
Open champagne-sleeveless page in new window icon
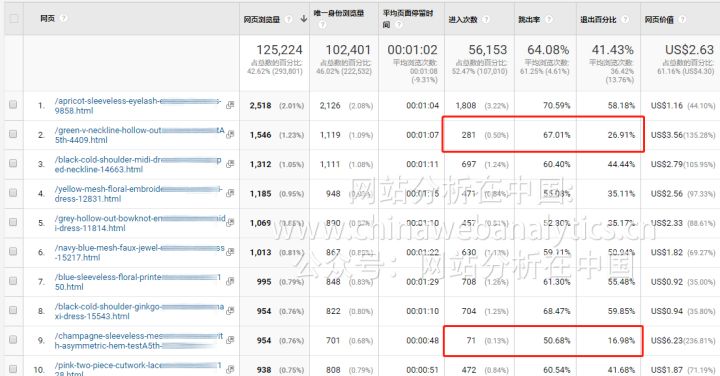(230, 340)
